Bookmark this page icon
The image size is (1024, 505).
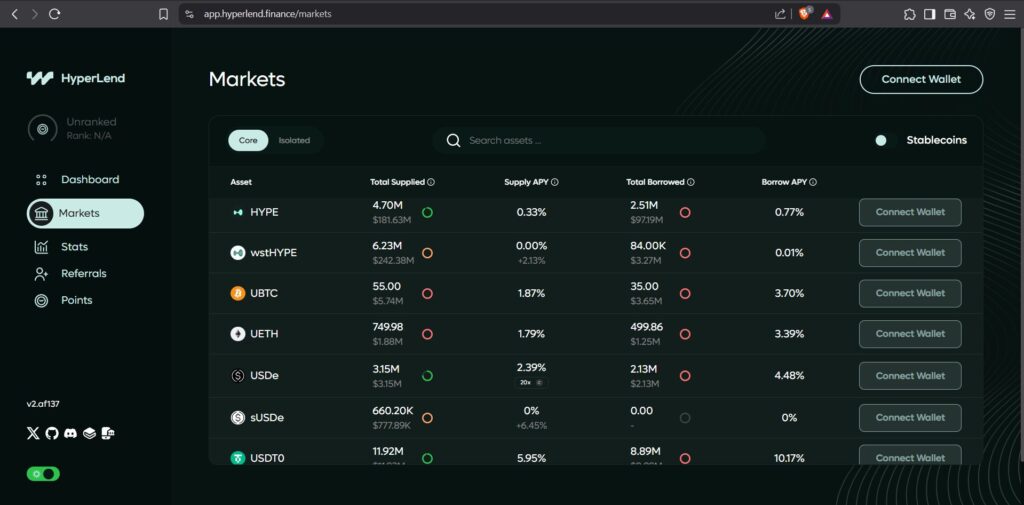click(x=163, y=14)
